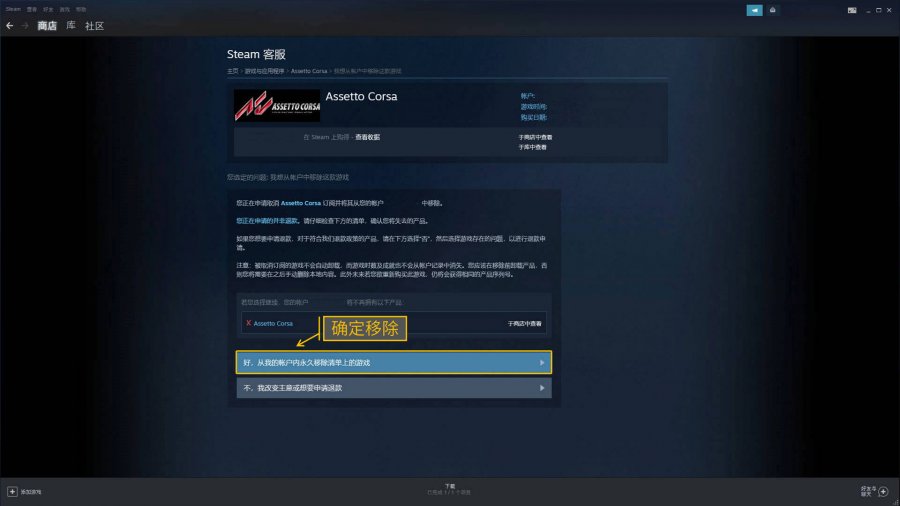
Task: Click the red X next to Assetto Corsa
Action: 249,323
